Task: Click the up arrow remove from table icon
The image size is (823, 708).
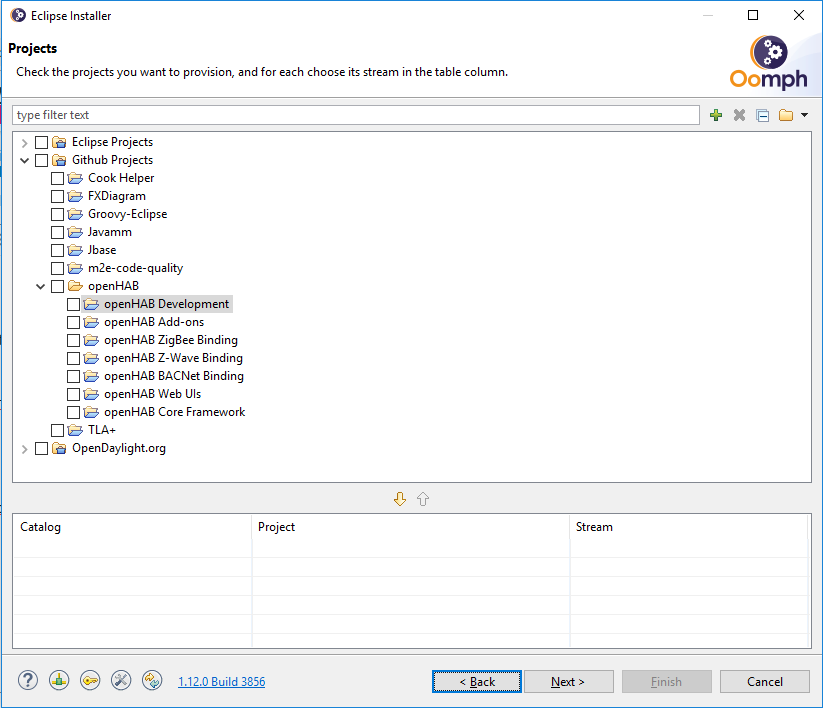Action: pos(423,499)
